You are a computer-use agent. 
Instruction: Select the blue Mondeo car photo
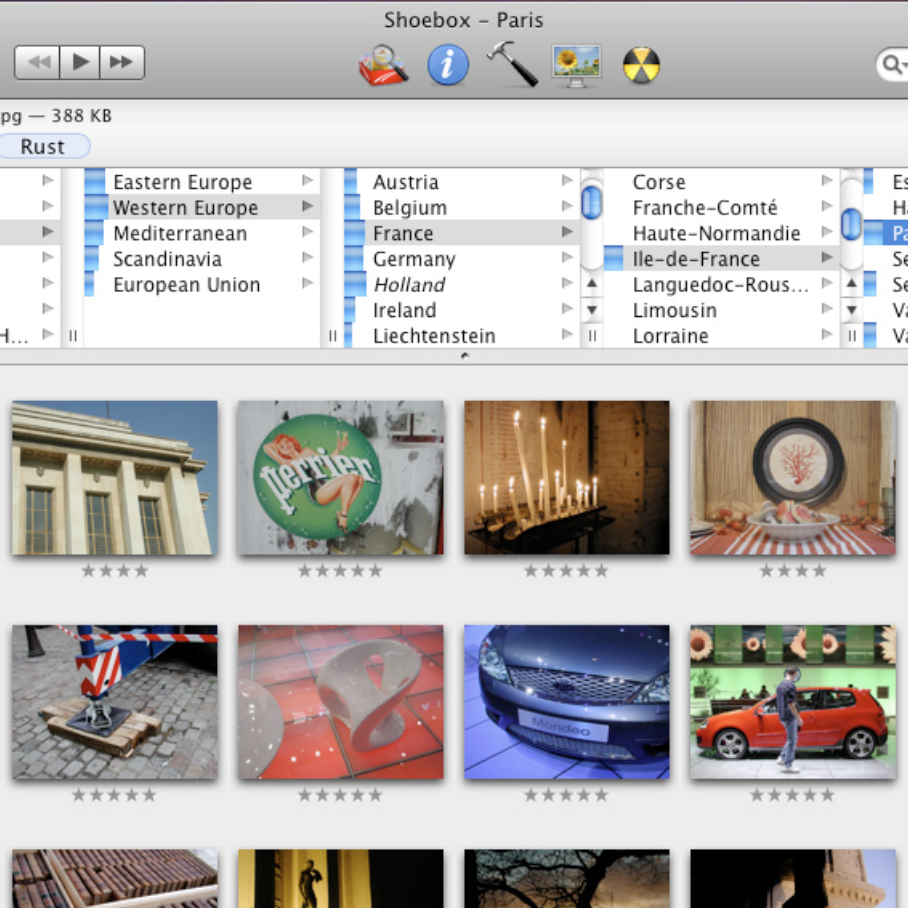567,702
